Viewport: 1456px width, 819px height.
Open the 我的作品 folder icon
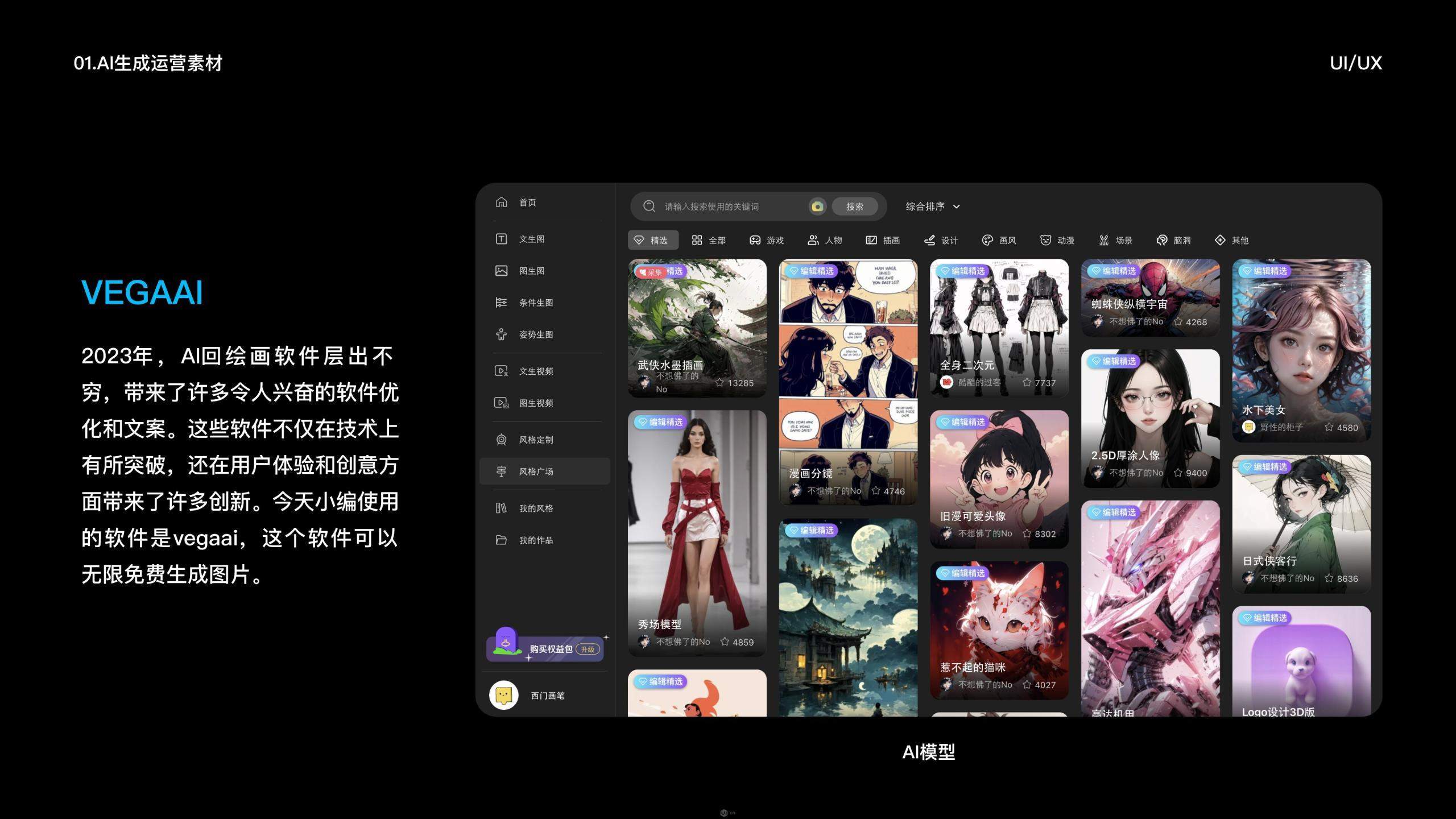click(x=501, y=540)
